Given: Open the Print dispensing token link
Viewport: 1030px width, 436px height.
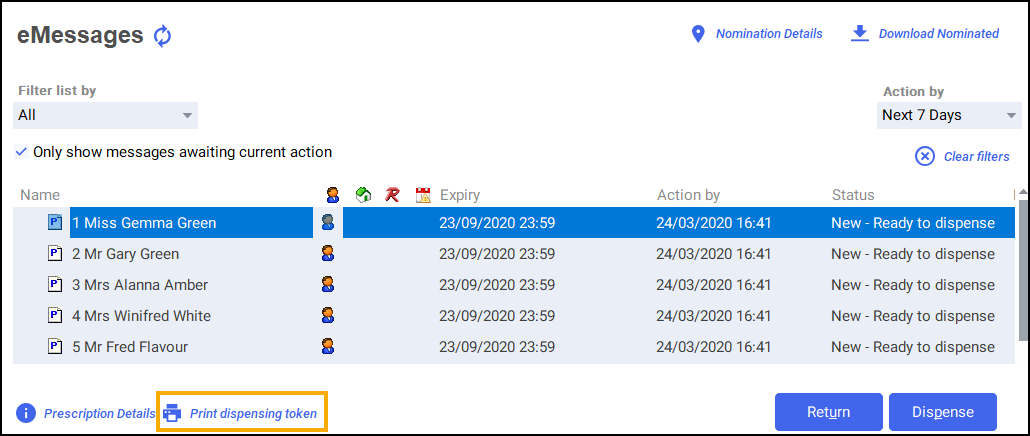Looking at the screenshot, I should (253, 413).
